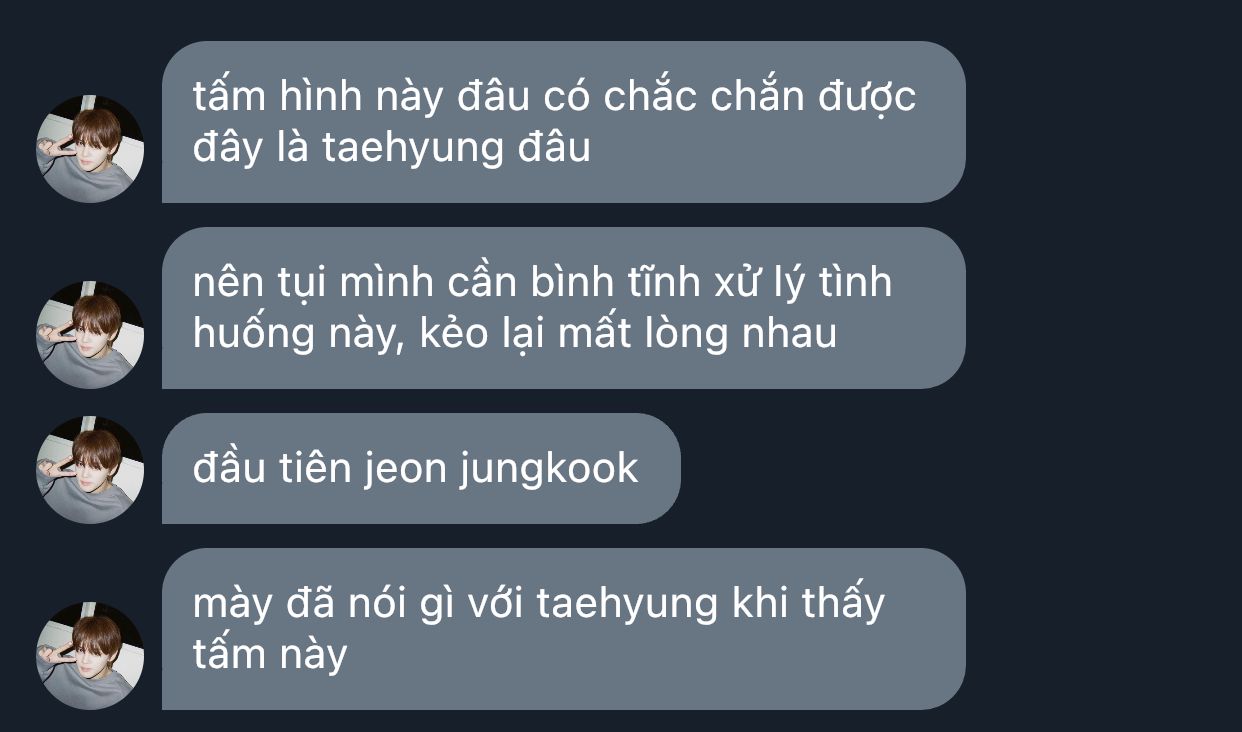Click the line "huống này, kẻo lại mất"
Viewport: 1242px width, 732px height.
(x=515, y=334)
